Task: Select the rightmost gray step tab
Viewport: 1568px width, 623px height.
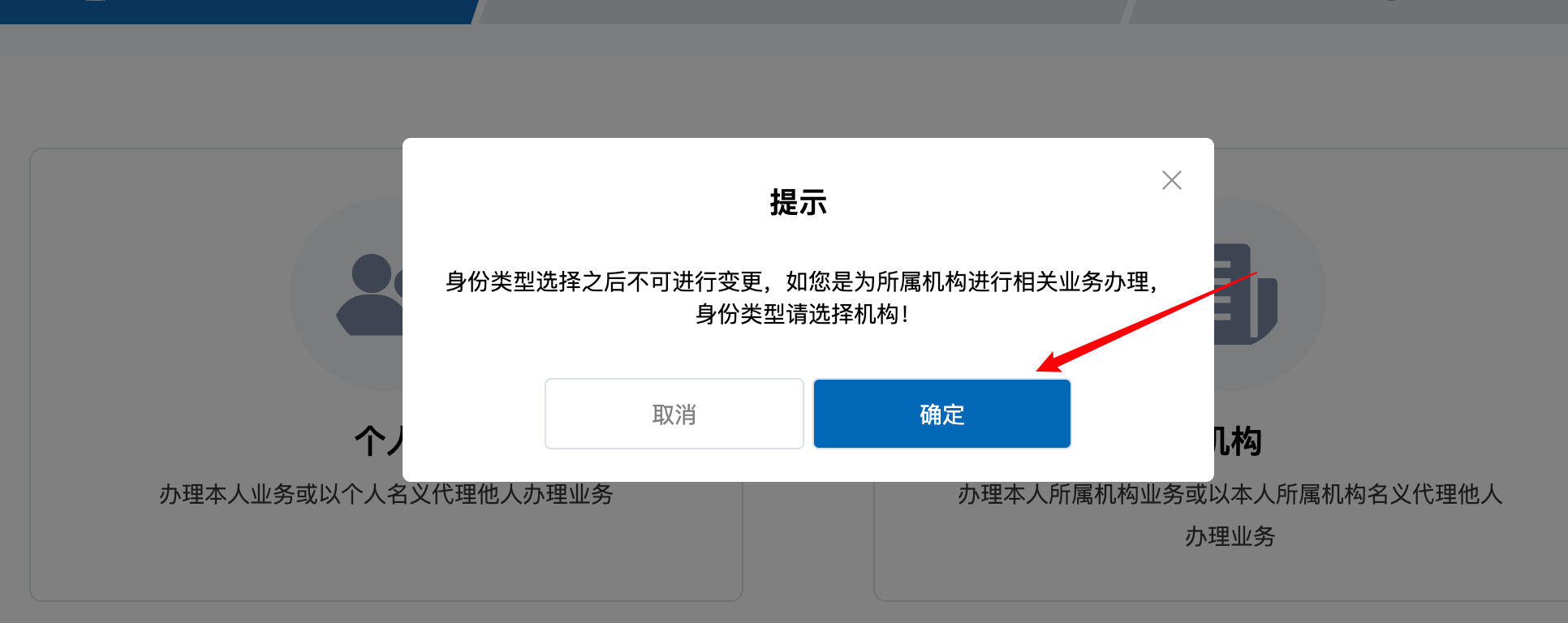Action: tap(1347, 11)
